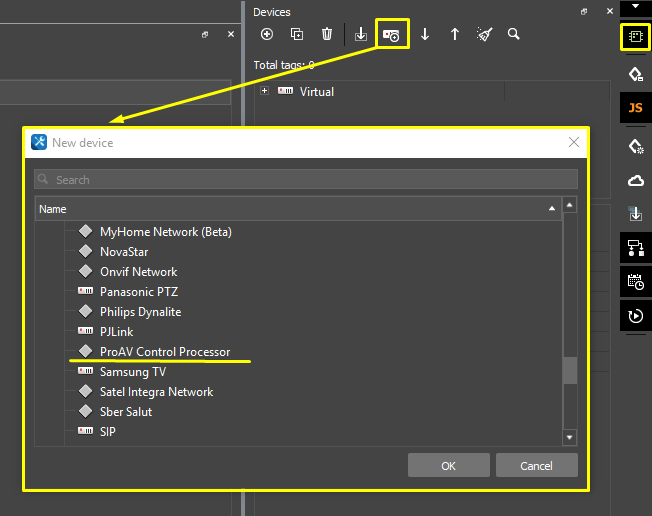The image size is (652, 516).
Task: Click the Cancel button
Action: (537, 465)
